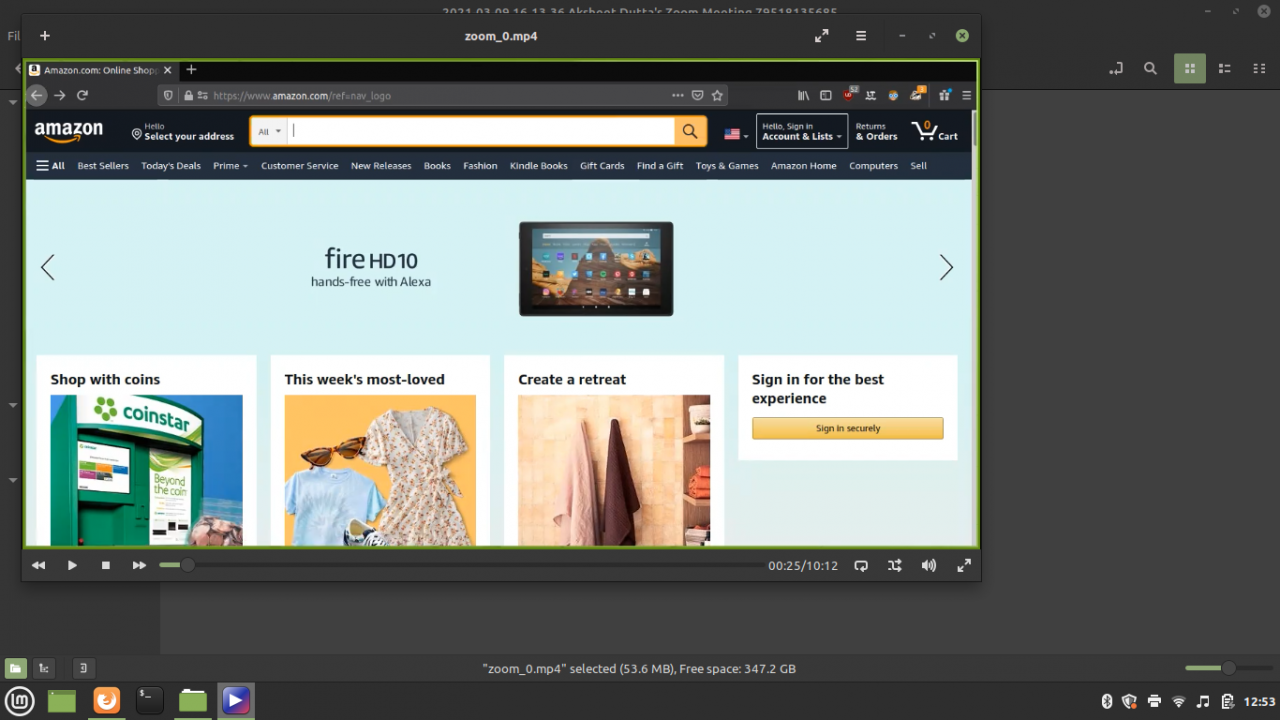This screenshot has height=720, width=1280.
Task: Switch file manager to list view
Action: pos(1225,69)
